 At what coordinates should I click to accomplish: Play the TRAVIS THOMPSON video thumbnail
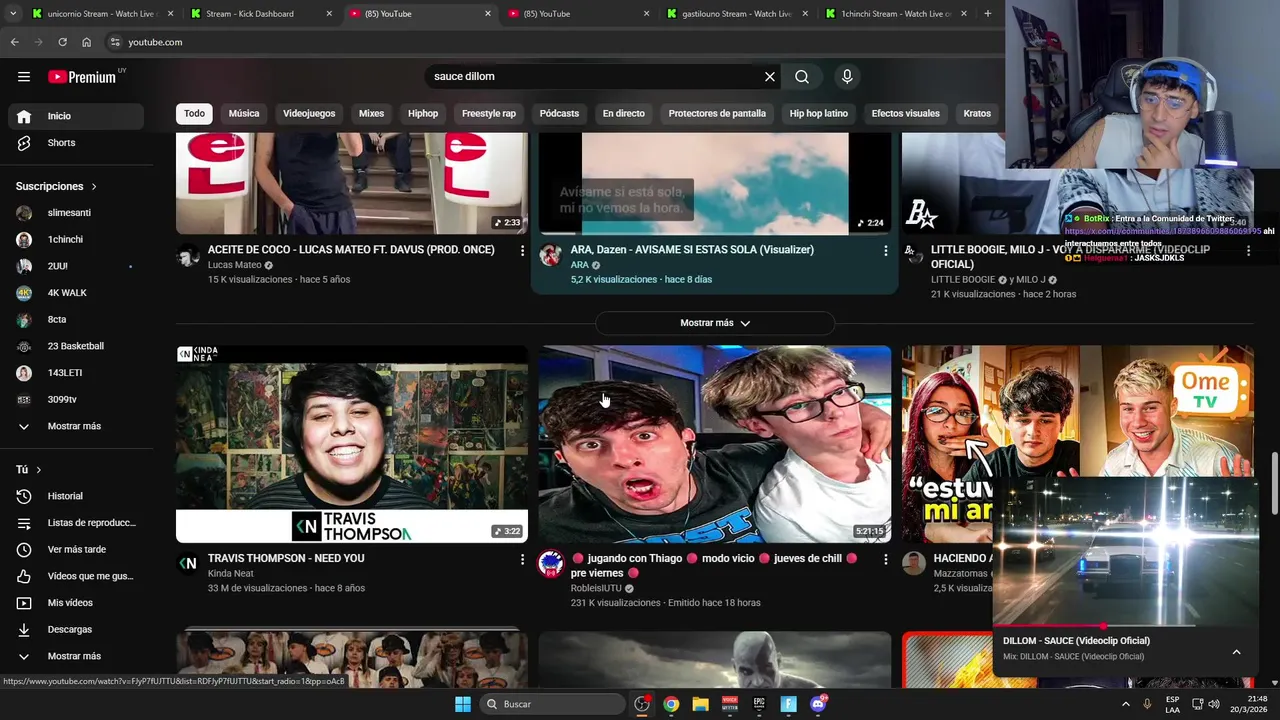coord(352,444)
